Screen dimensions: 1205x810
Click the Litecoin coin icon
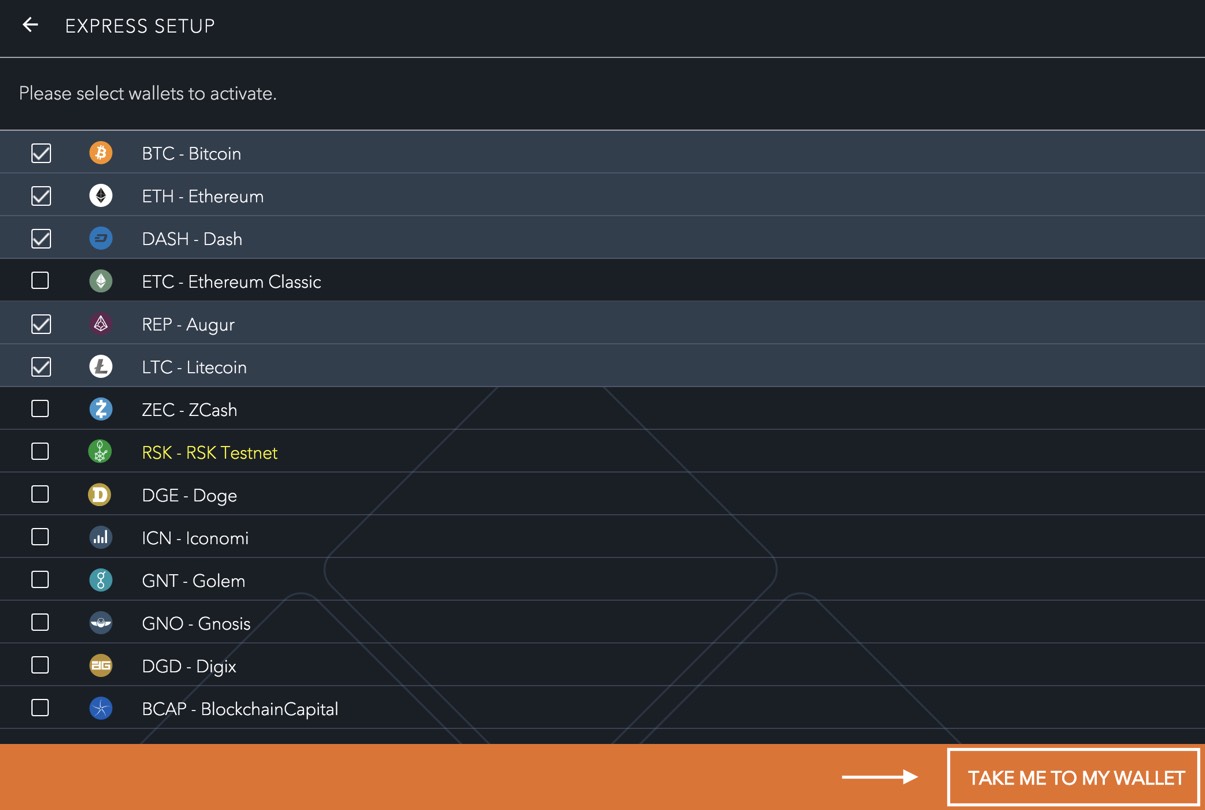pyautogui.click(x=101, y=367)
